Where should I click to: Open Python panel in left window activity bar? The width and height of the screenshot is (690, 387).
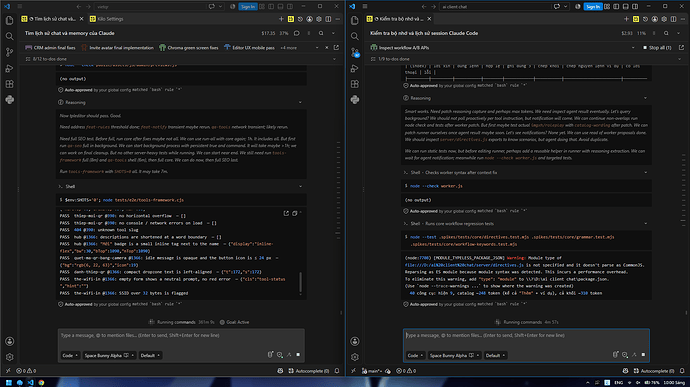click(x=9, y=100)
